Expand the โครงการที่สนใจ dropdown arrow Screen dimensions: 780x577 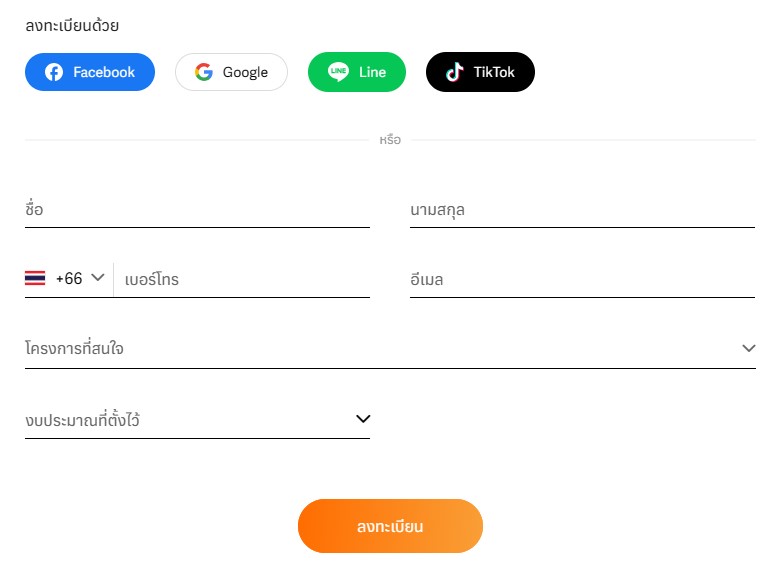point(749,348)
